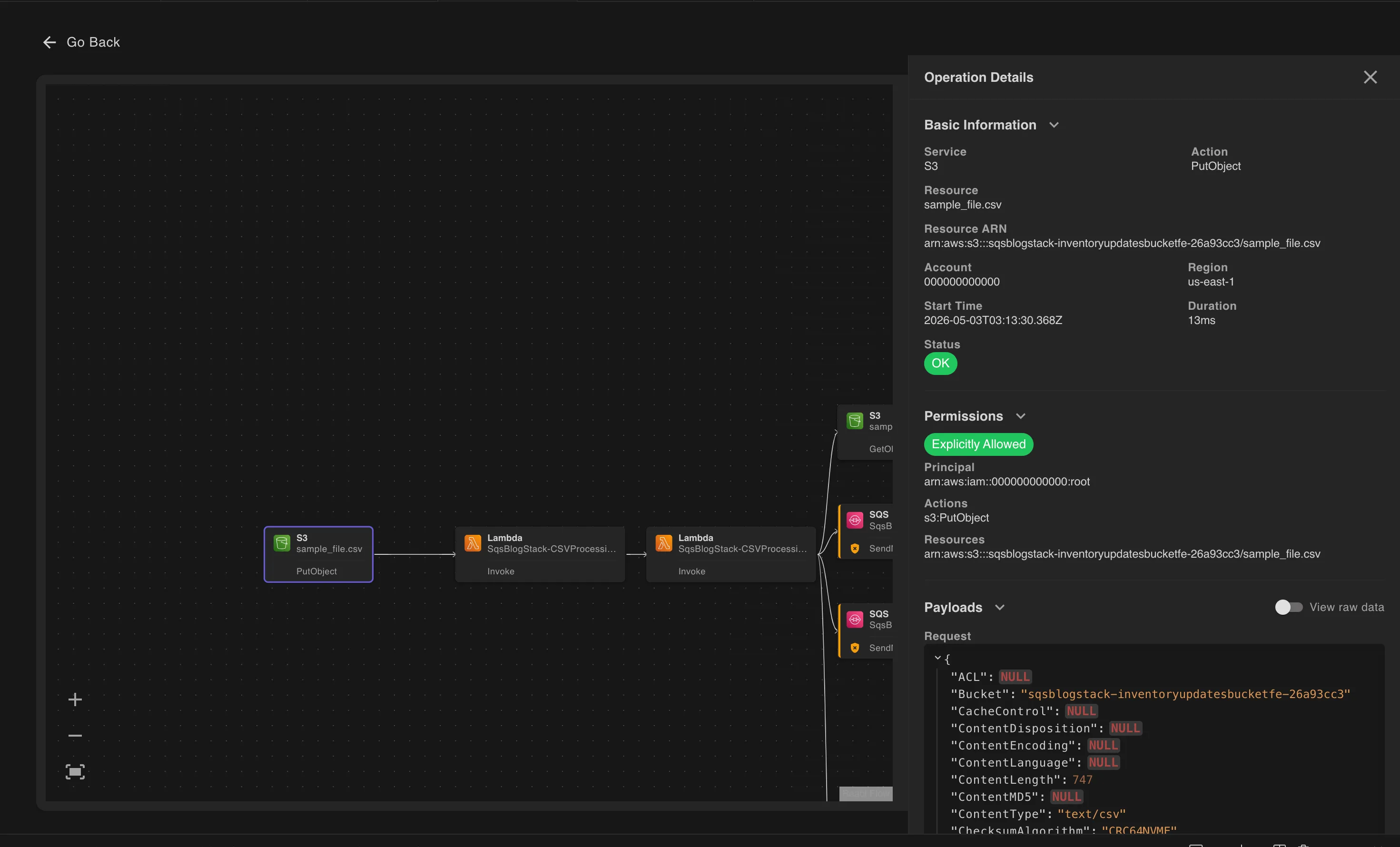
Task: Click the ContentType value text/csv
Action: pyautogui.click(x=1091, y=814)
